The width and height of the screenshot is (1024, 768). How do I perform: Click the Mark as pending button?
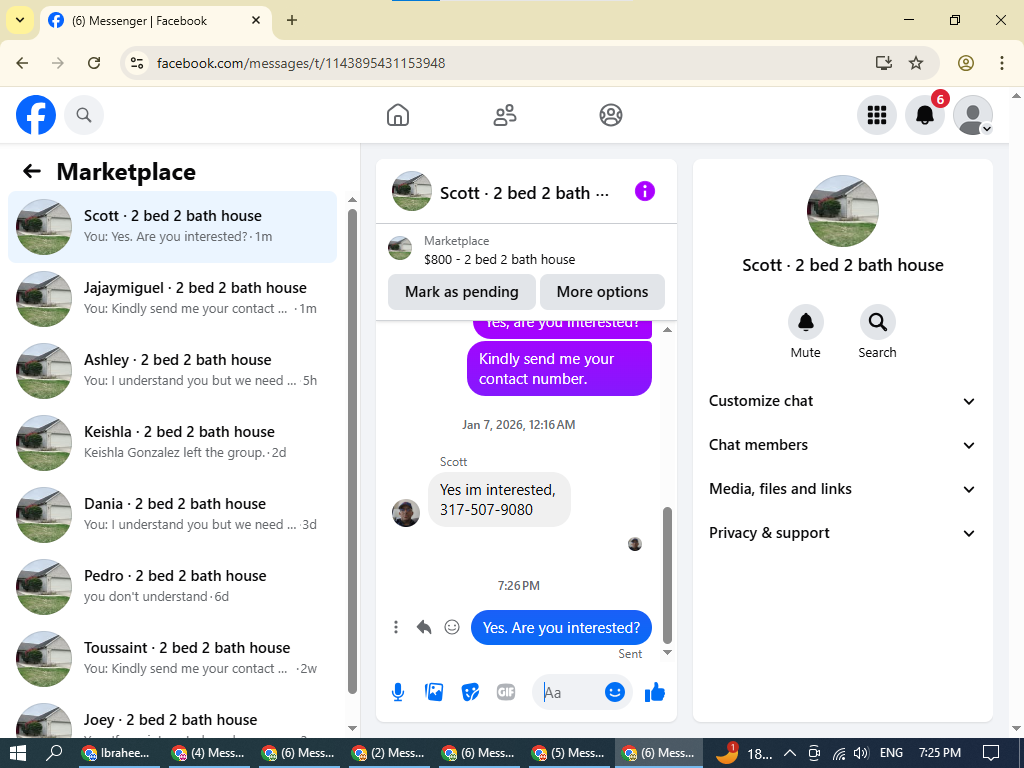tap(461, 292)
